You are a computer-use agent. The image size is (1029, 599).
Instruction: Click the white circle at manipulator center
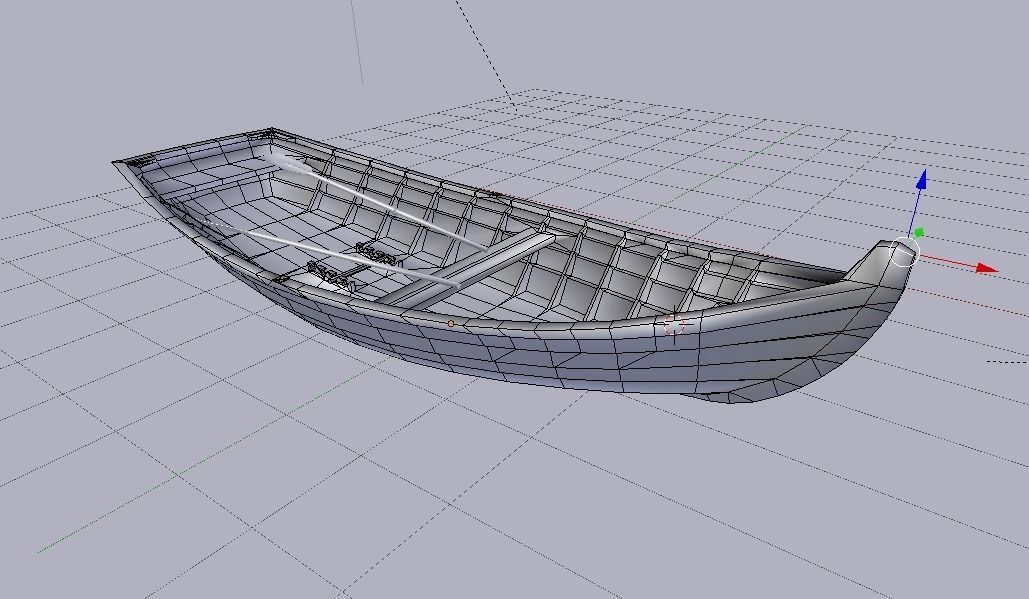tap(904, 253)
